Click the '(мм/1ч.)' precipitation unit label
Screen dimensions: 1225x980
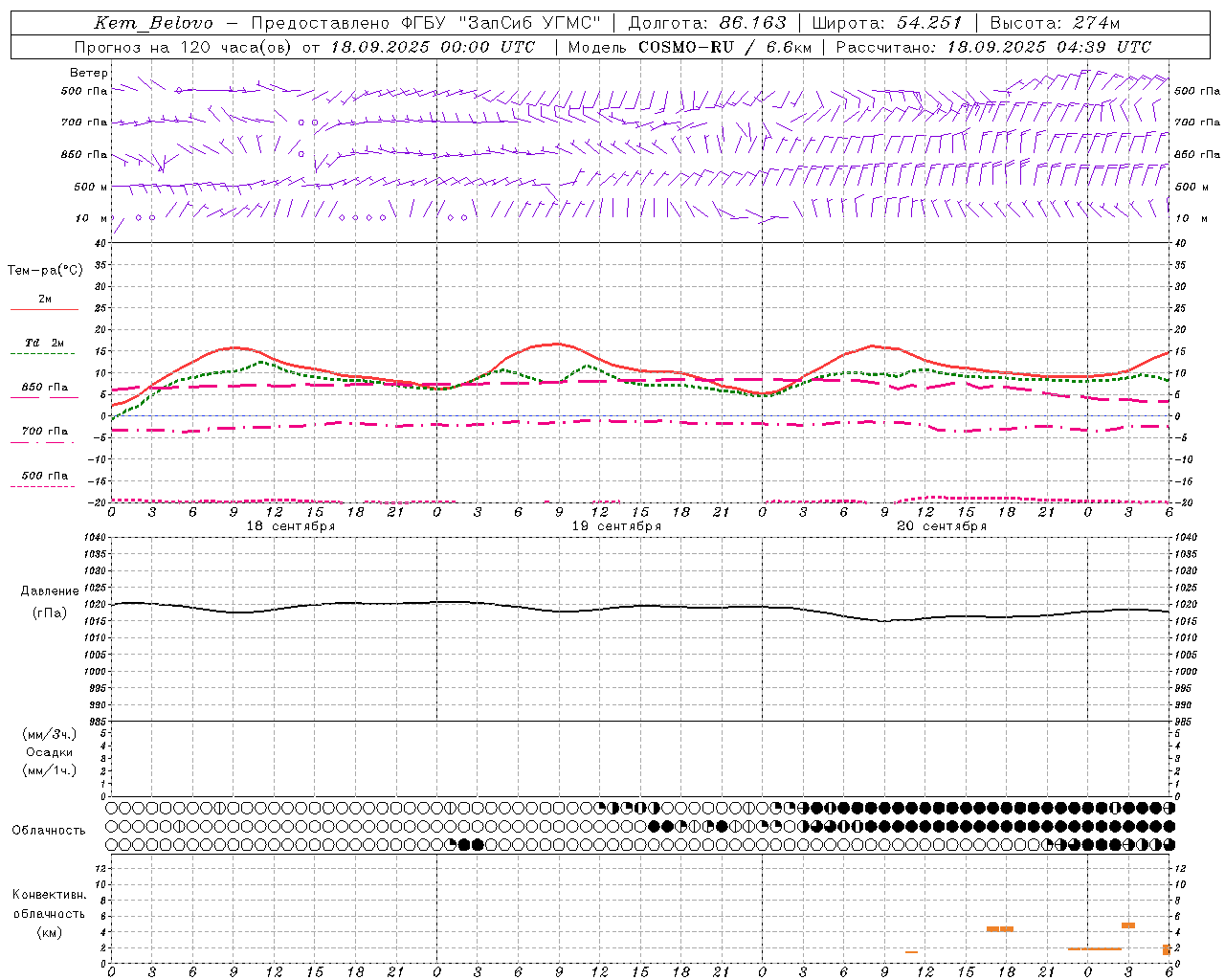pos(50,770)
